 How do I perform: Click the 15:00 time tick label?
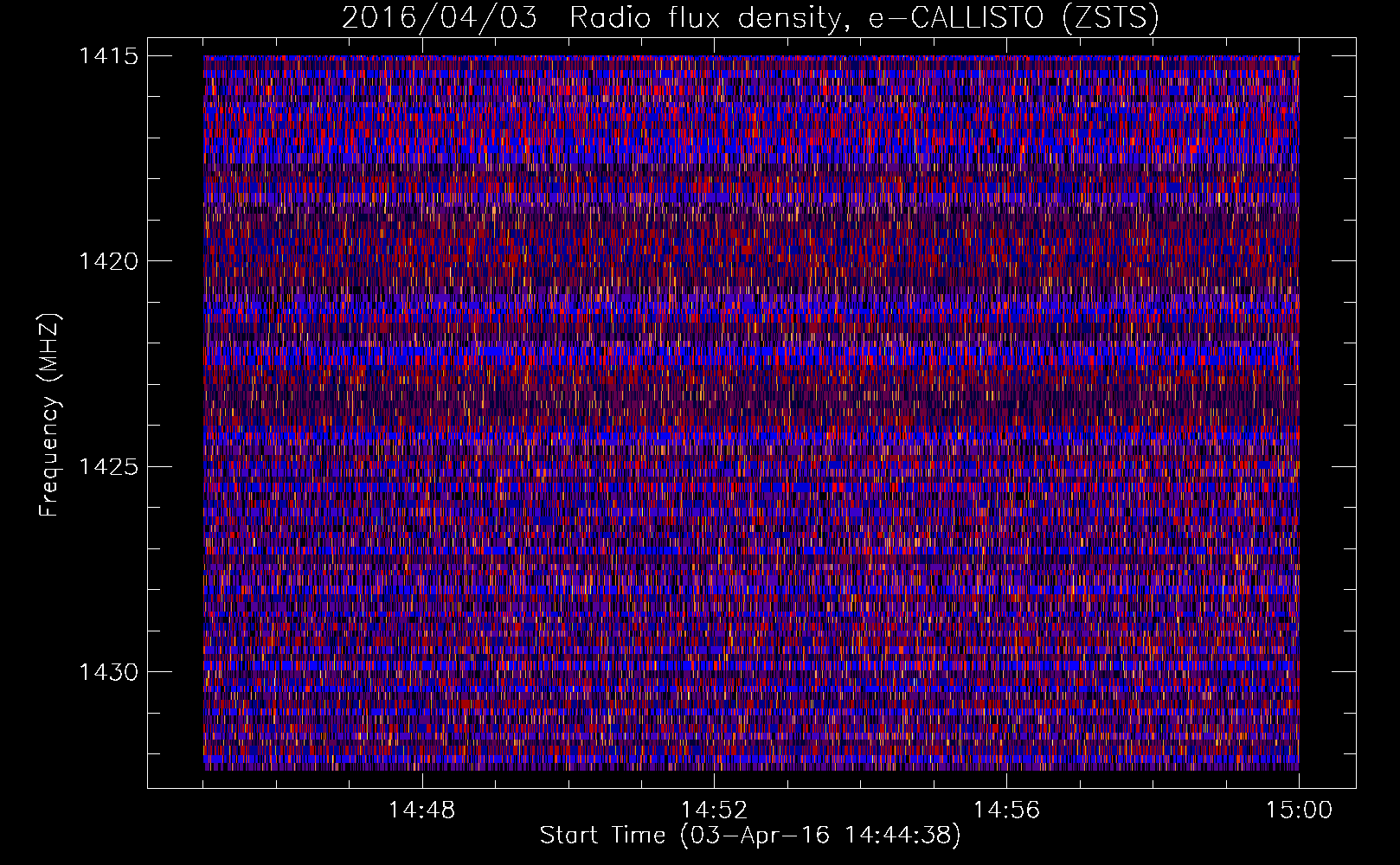1299,811
